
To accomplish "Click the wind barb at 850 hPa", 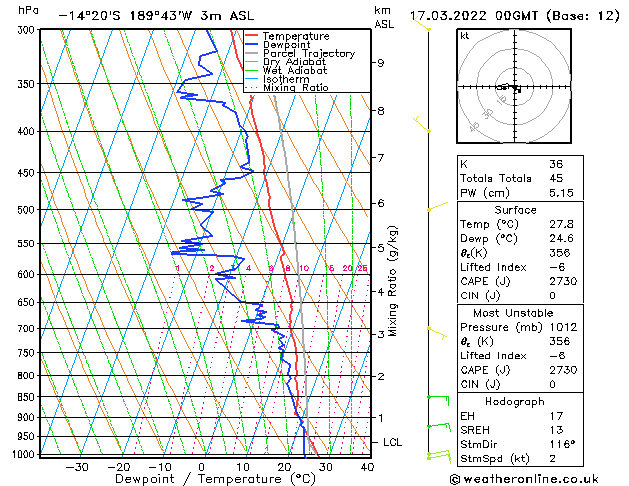I will pyautogui.click(x=438, y=400).
